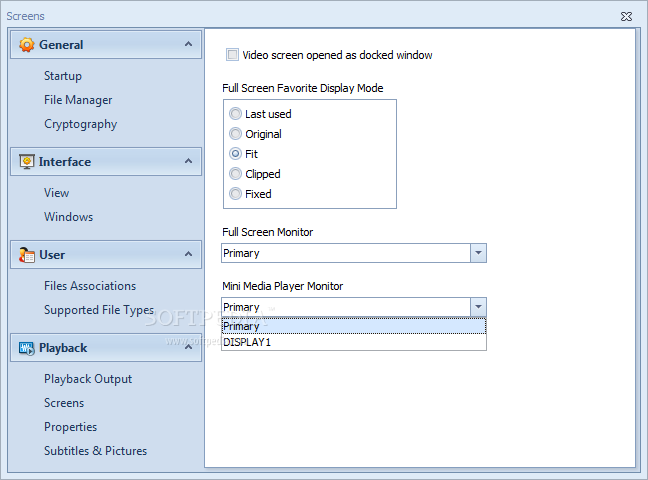This screenshot has width=648, height=480.
Task: Click the General section header label
Action: [61, 45]
